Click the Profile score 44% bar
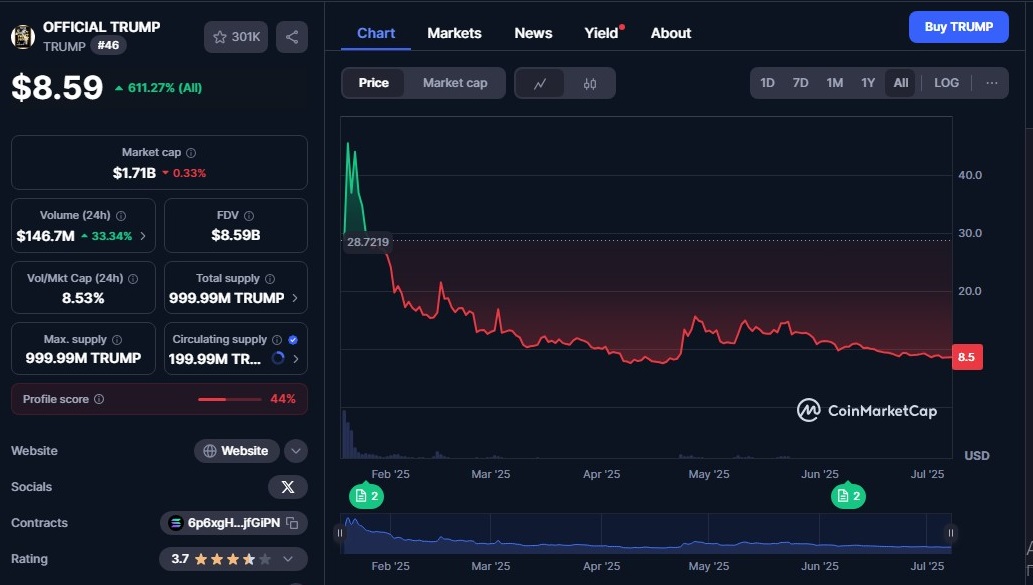Viewport: 1033px width, 585px height. click(x=229, y=399)
